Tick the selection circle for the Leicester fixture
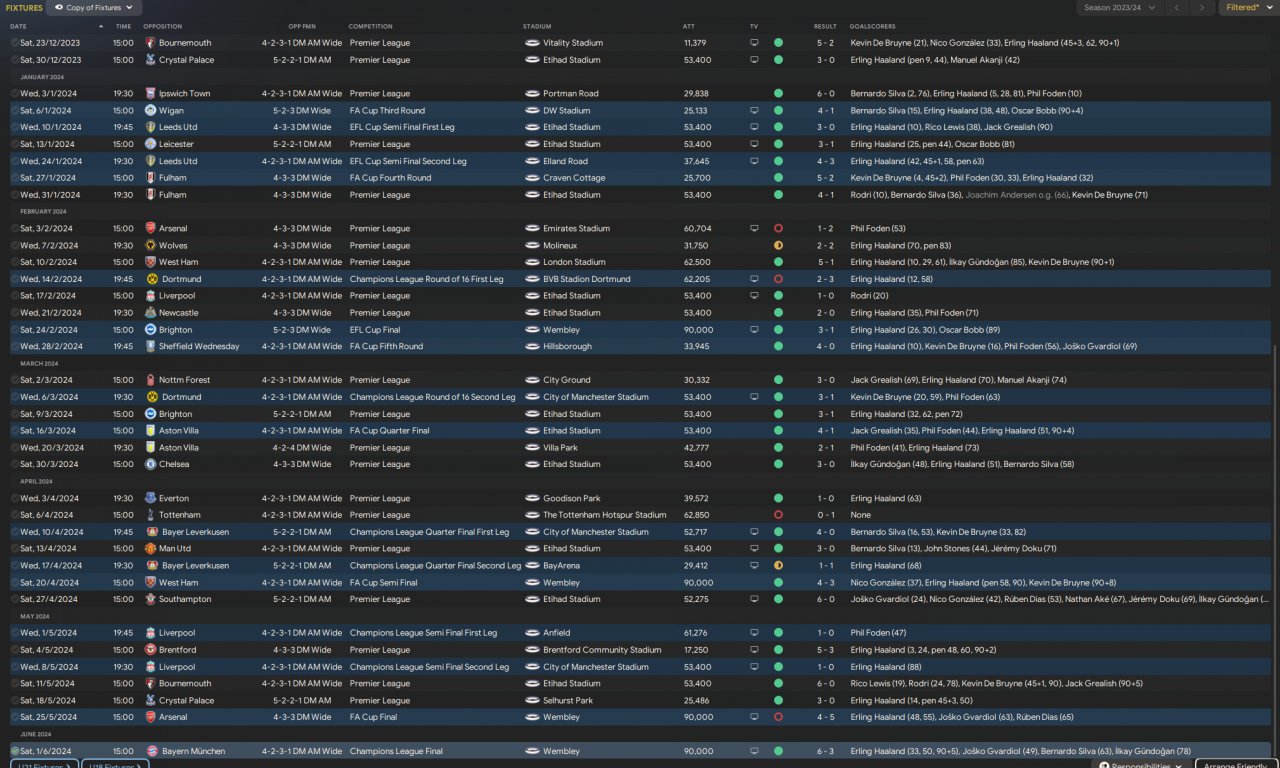The width and height of the screenshot is (1280, 768). point(15,145)
